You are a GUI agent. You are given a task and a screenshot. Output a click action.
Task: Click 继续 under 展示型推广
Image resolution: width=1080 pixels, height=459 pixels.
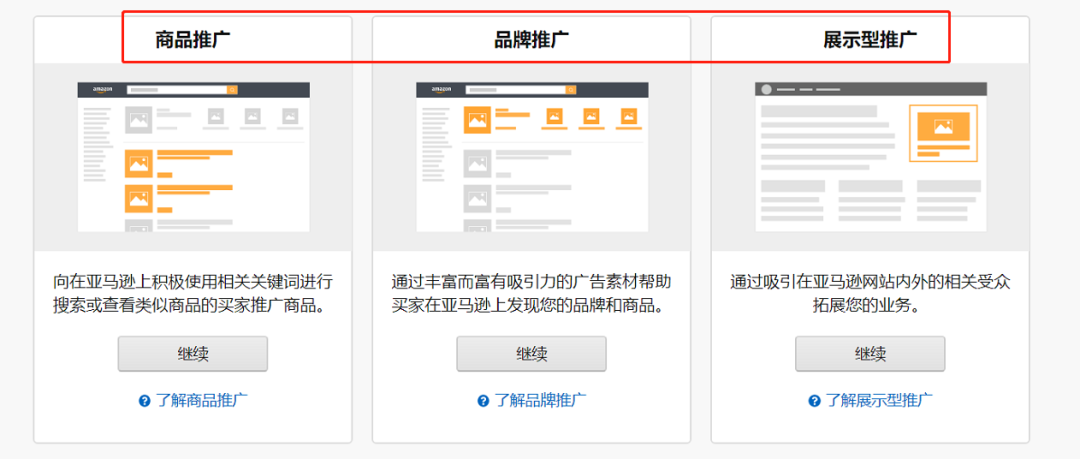coord(871,354)
